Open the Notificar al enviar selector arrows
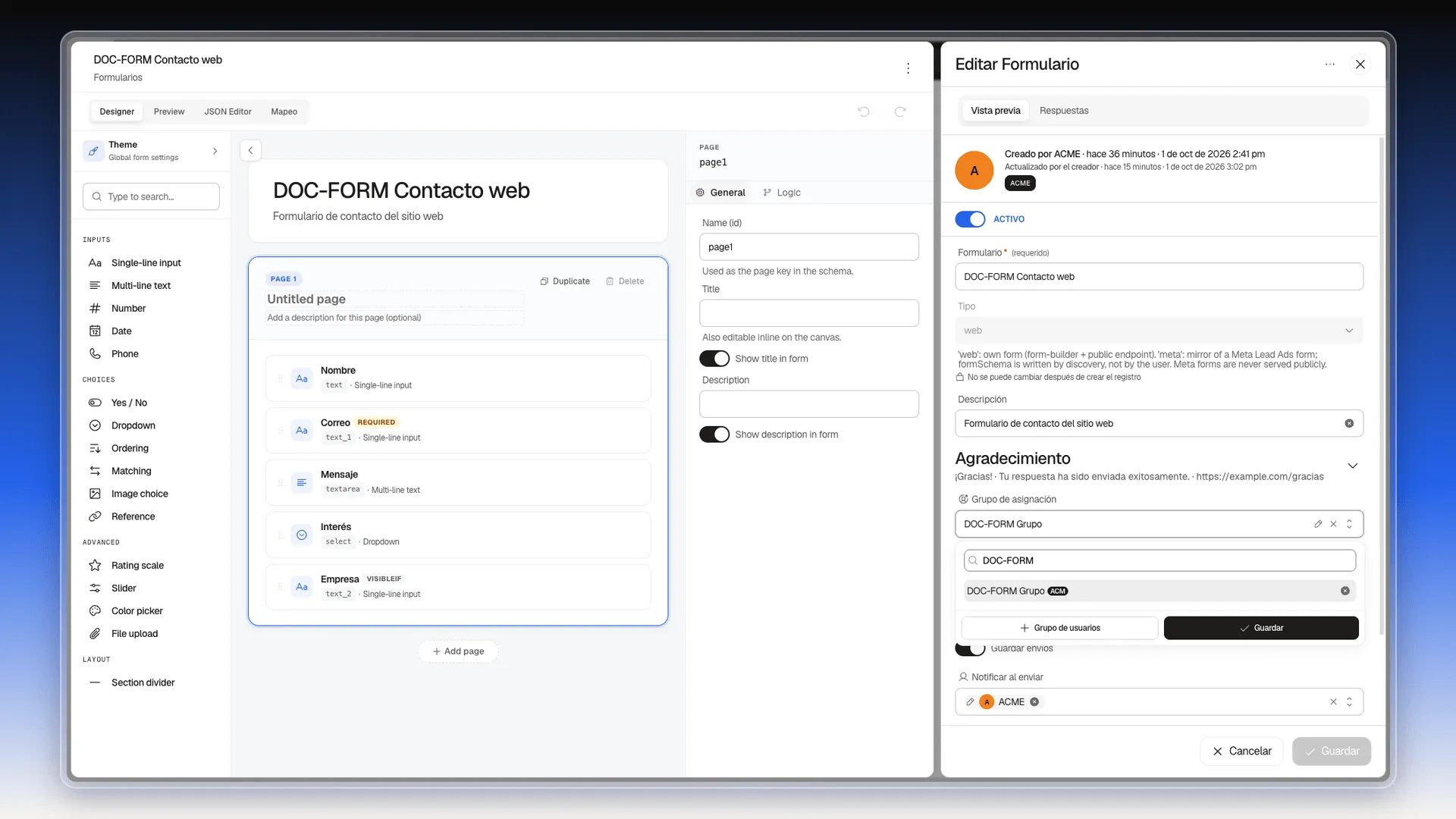The height and width of the screenshot is (819, 1456). [x=1349, y=702]
